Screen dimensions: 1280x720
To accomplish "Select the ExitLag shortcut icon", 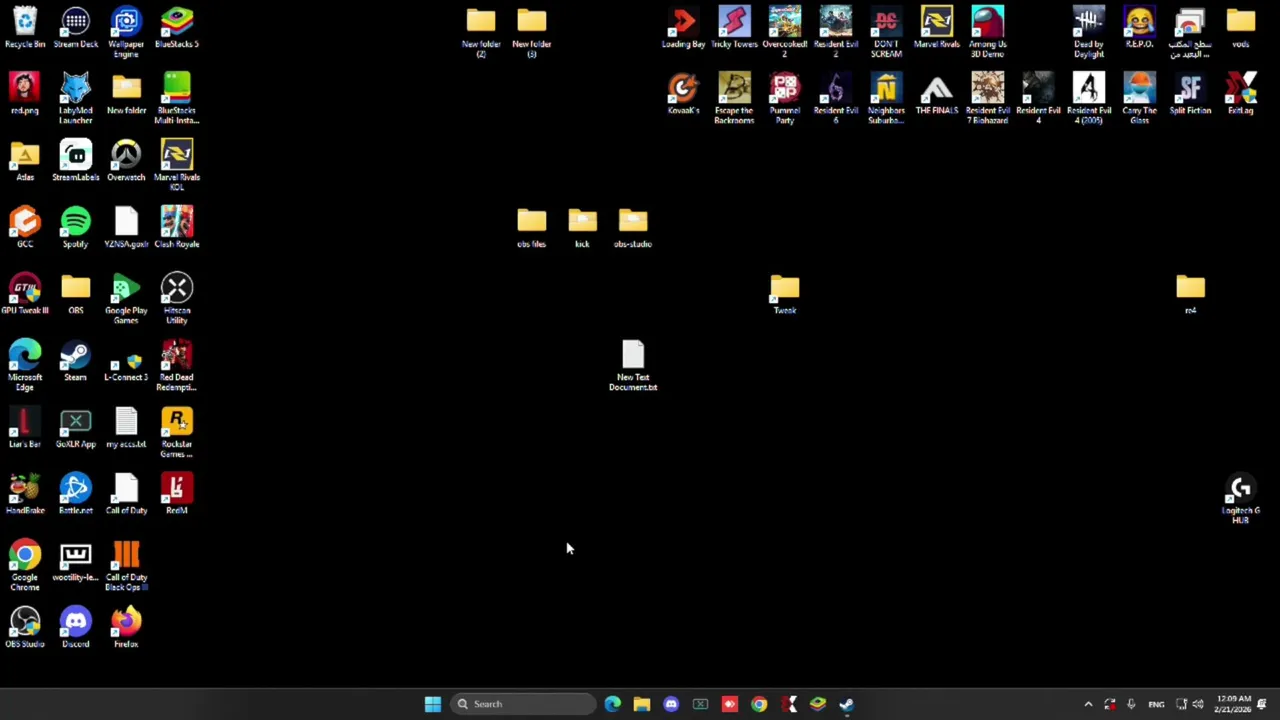I will (1241, 94).
